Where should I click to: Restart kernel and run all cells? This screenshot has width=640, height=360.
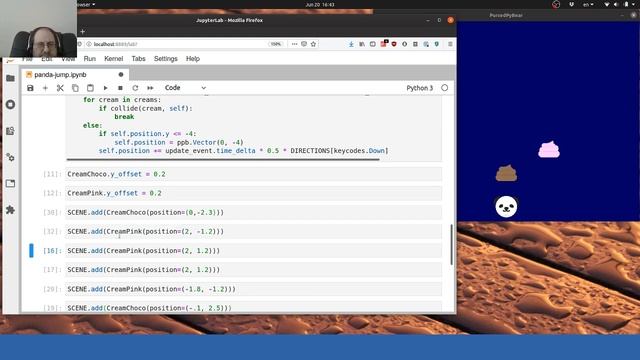tap(150, 88)
